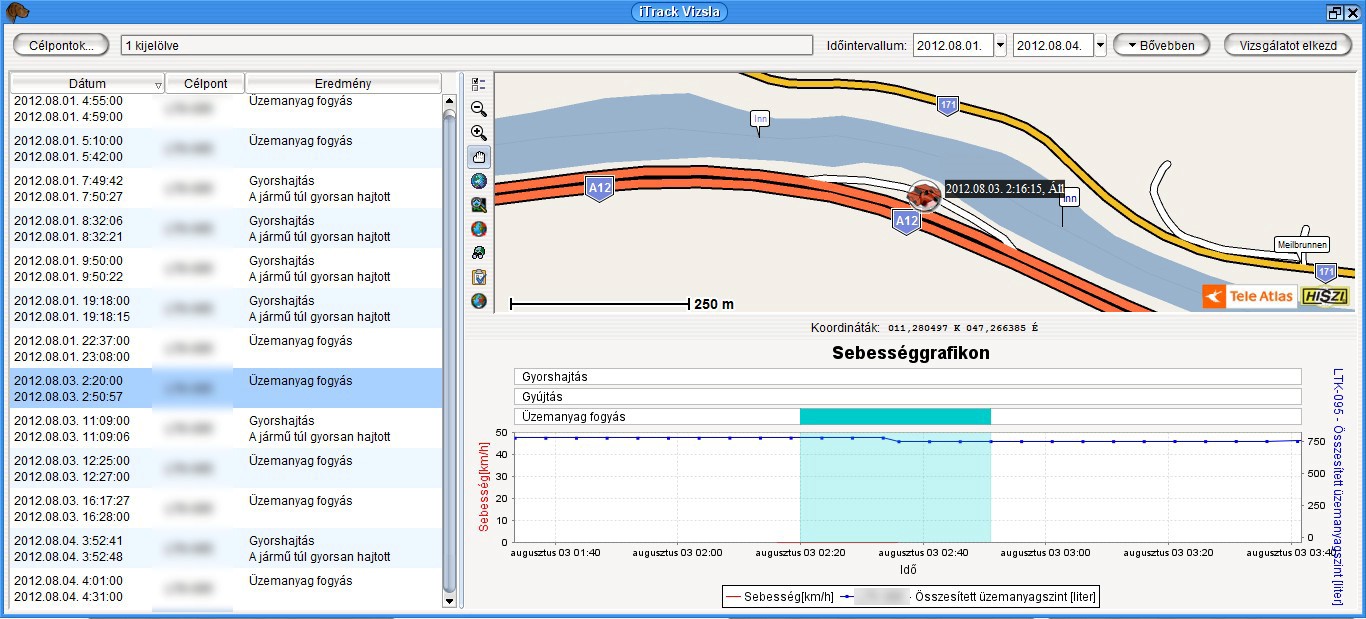Click the start date field 2012.08.01.
This screenshot has width=1366, height=619.
pyautogui.click(x=953, y=45)
